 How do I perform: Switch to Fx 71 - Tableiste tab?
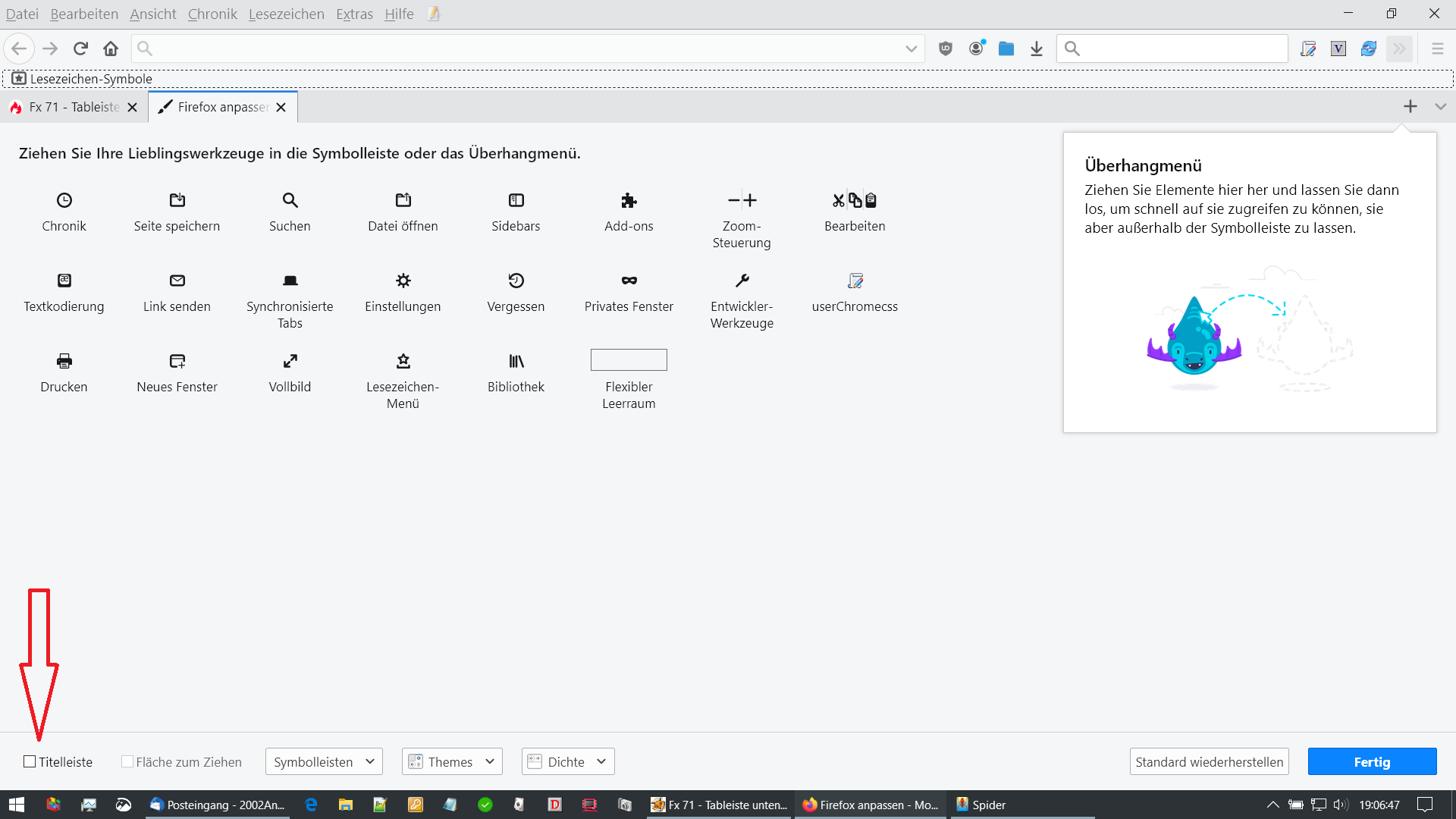[74, 107]
